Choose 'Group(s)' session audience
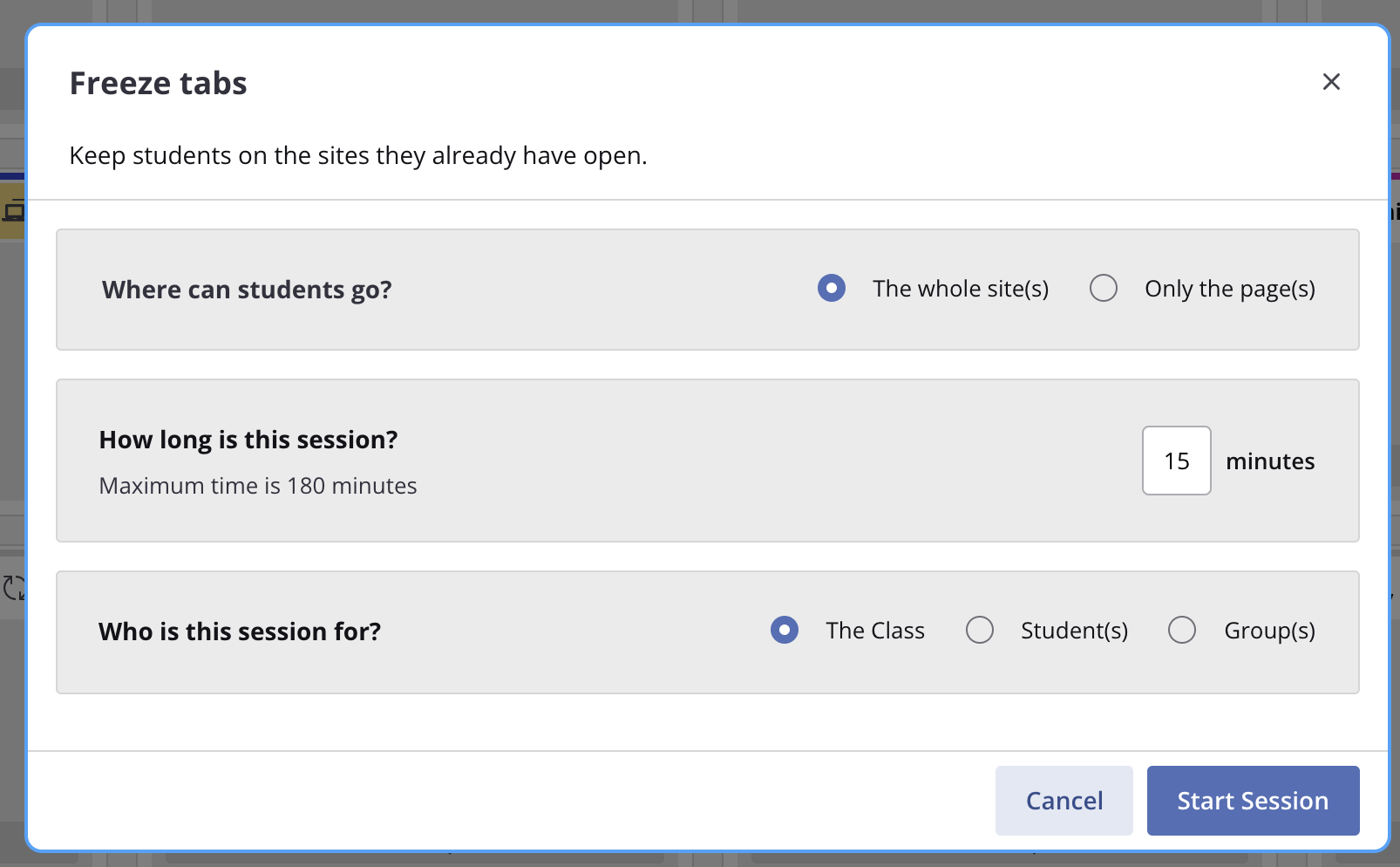The width and height of the screenshot is (1400, 867). 1182,630
